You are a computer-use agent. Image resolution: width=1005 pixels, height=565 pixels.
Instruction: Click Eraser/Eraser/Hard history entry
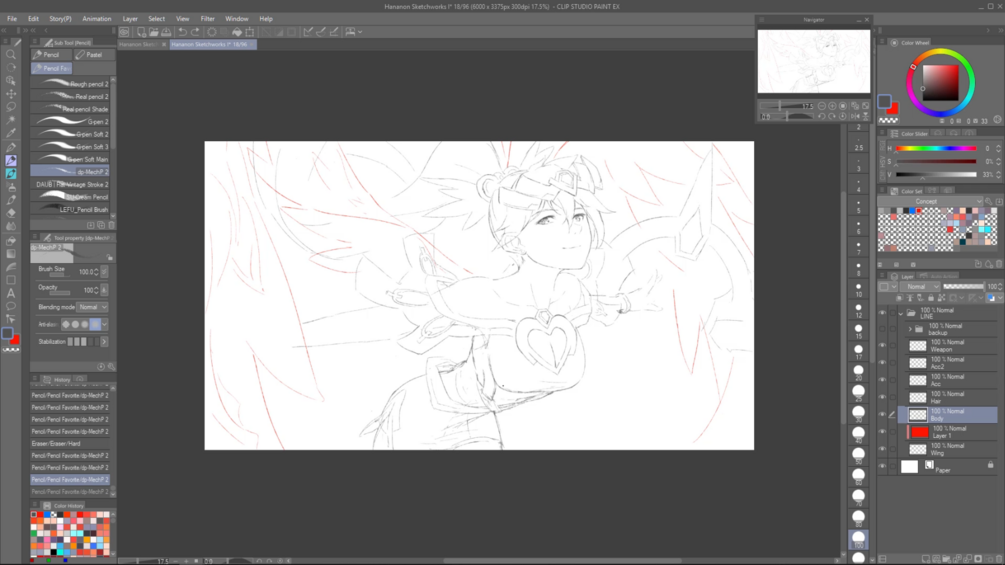click(x=70, y=443)
